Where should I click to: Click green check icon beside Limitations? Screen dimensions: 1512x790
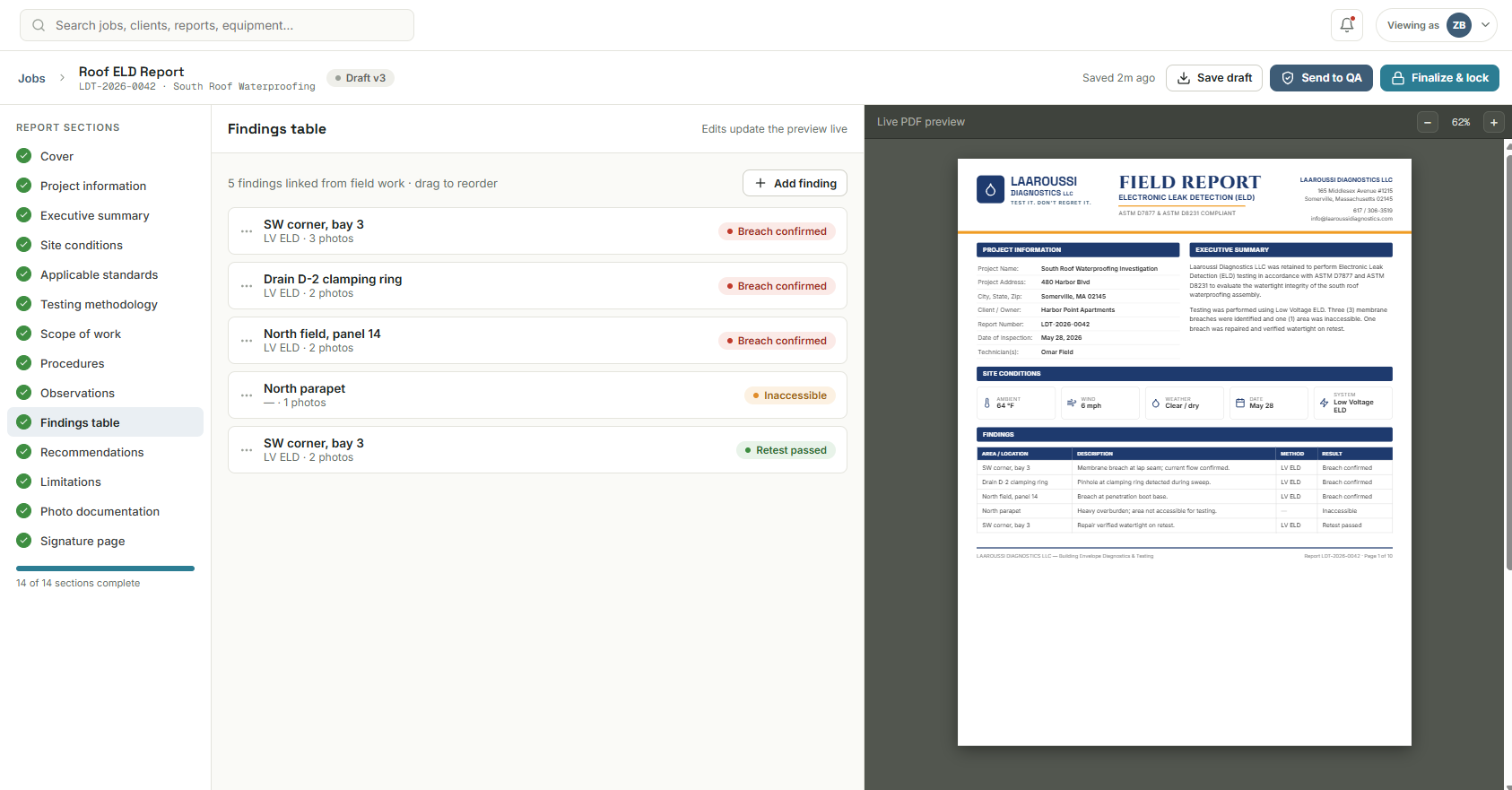click(24, 482)
